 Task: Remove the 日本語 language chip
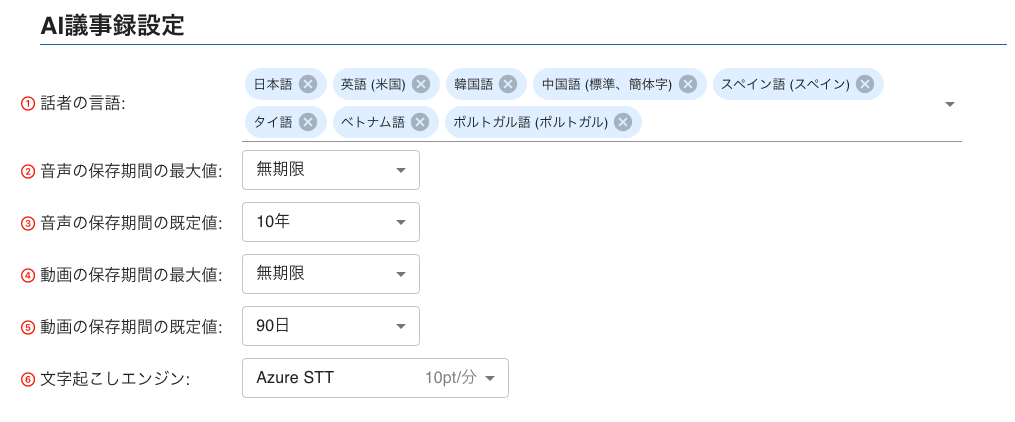coord(308,84)
